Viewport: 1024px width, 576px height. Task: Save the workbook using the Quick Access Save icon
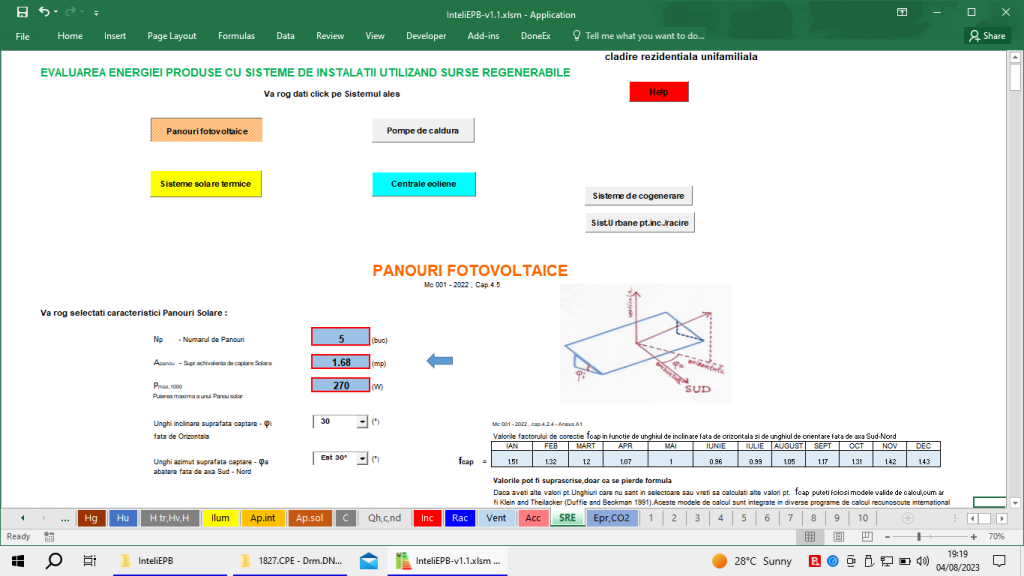(22, 13)
